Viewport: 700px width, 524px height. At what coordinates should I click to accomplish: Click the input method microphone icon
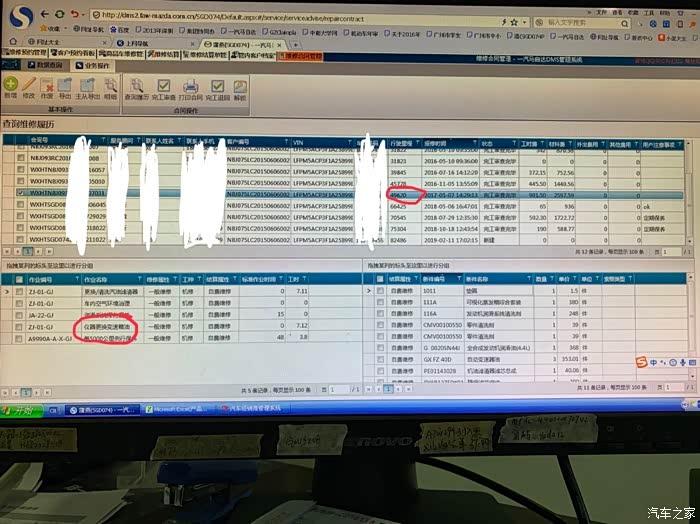coord(683,362)
